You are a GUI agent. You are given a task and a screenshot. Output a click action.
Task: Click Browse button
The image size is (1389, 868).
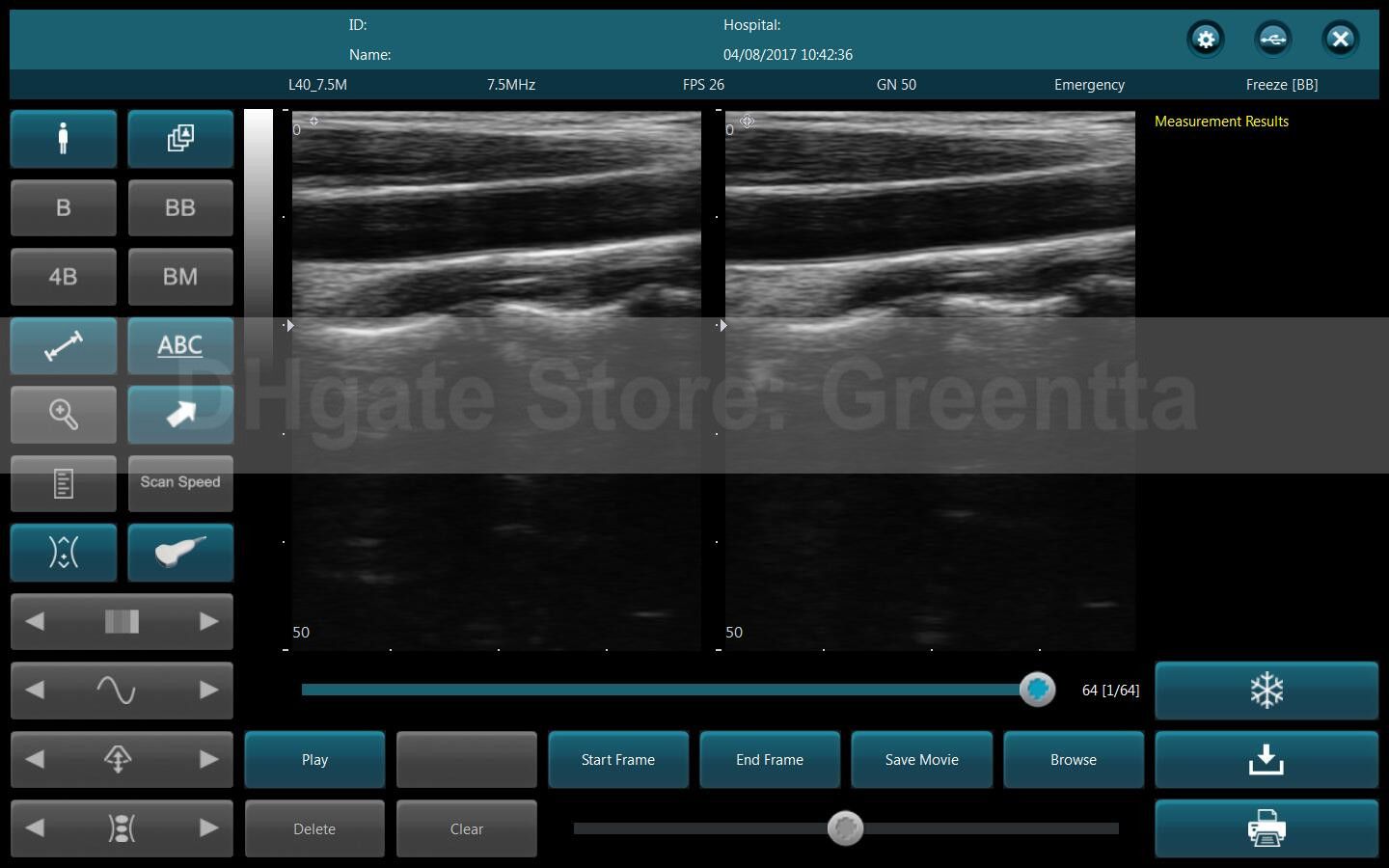coord(1074,760)
